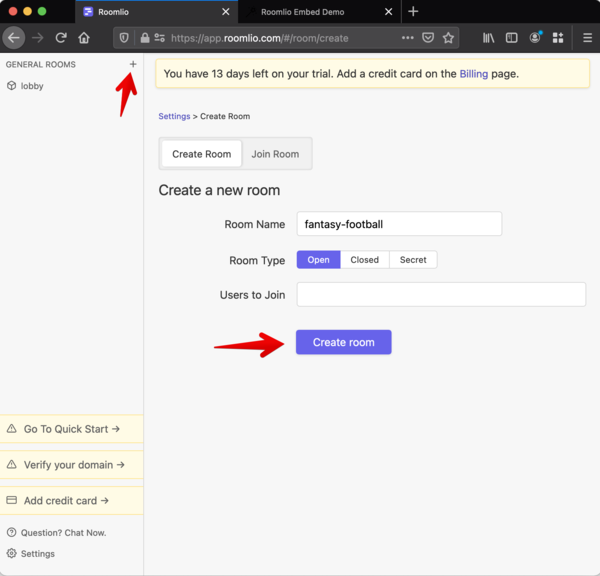Toggle the browser sidebar icon
This screenshot has width=600, height=576.
(512, 38)
